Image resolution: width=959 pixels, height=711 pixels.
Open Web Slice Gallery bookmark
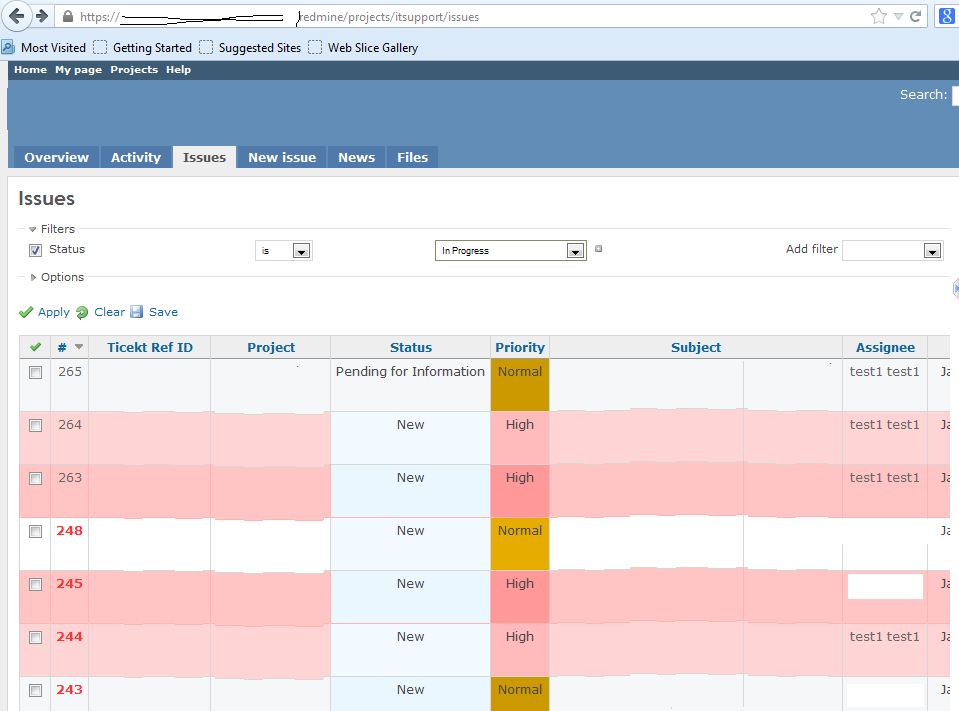[363, 48]
